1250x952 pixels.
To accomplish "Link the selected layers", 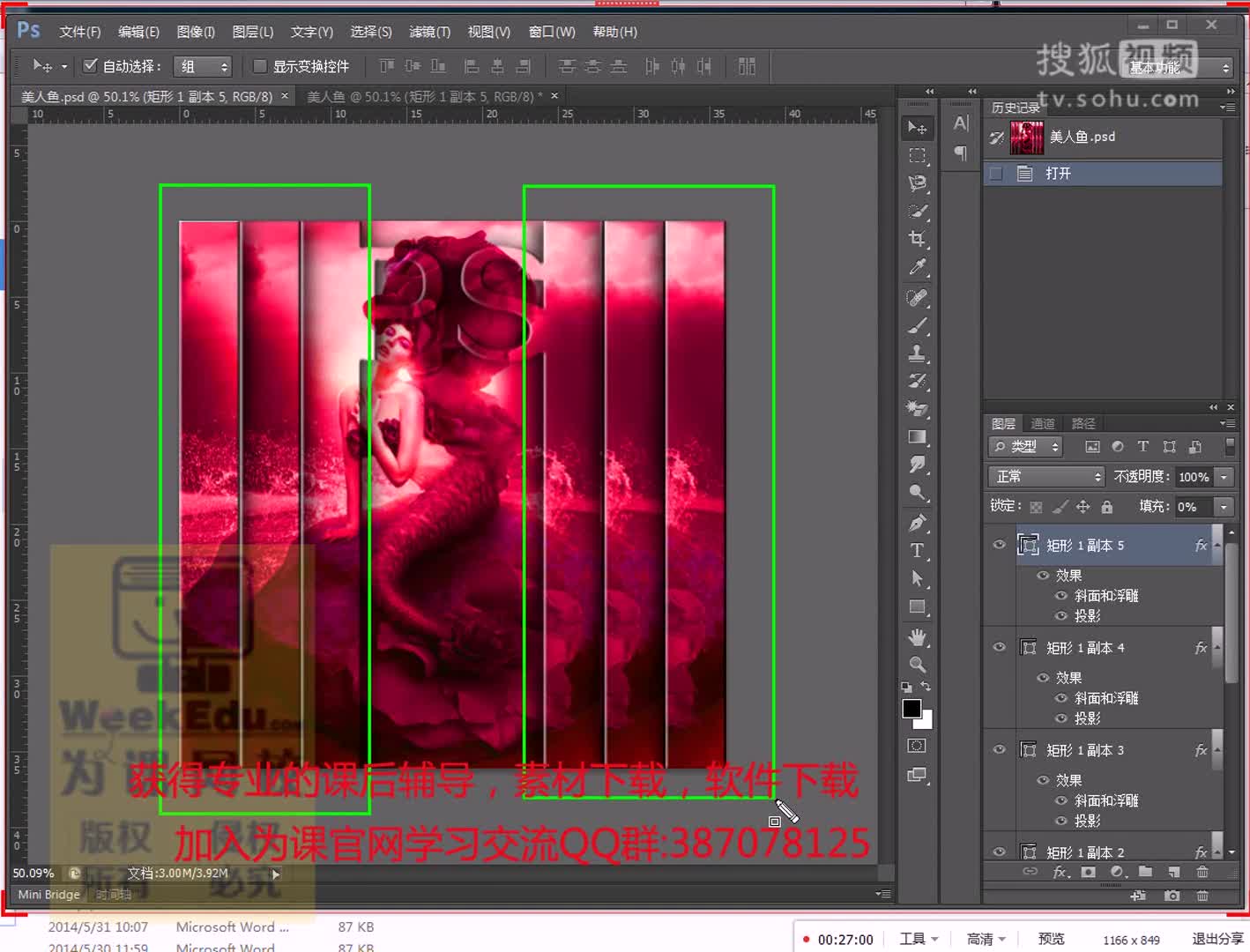I will coord(1030,872).
